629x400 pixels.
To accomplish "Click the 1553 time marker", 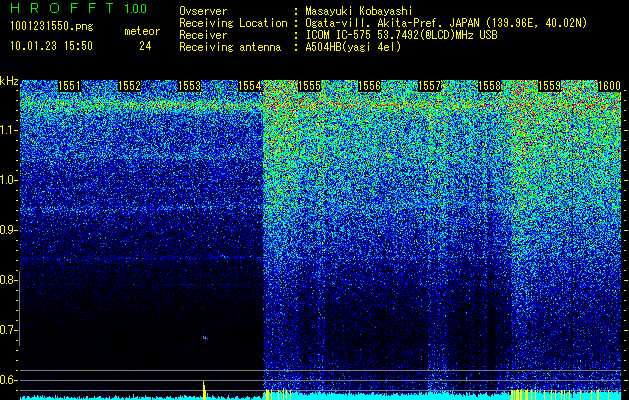I will coord(189,86).
